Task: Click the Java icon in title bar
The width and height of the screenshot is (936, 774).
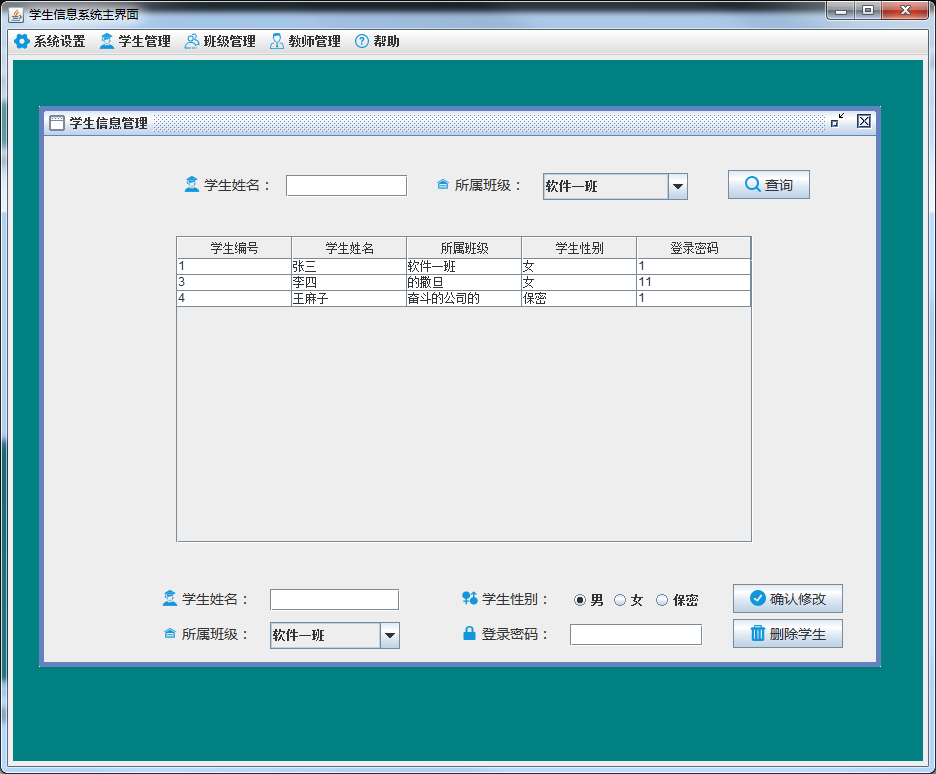Action: point(16,14)
